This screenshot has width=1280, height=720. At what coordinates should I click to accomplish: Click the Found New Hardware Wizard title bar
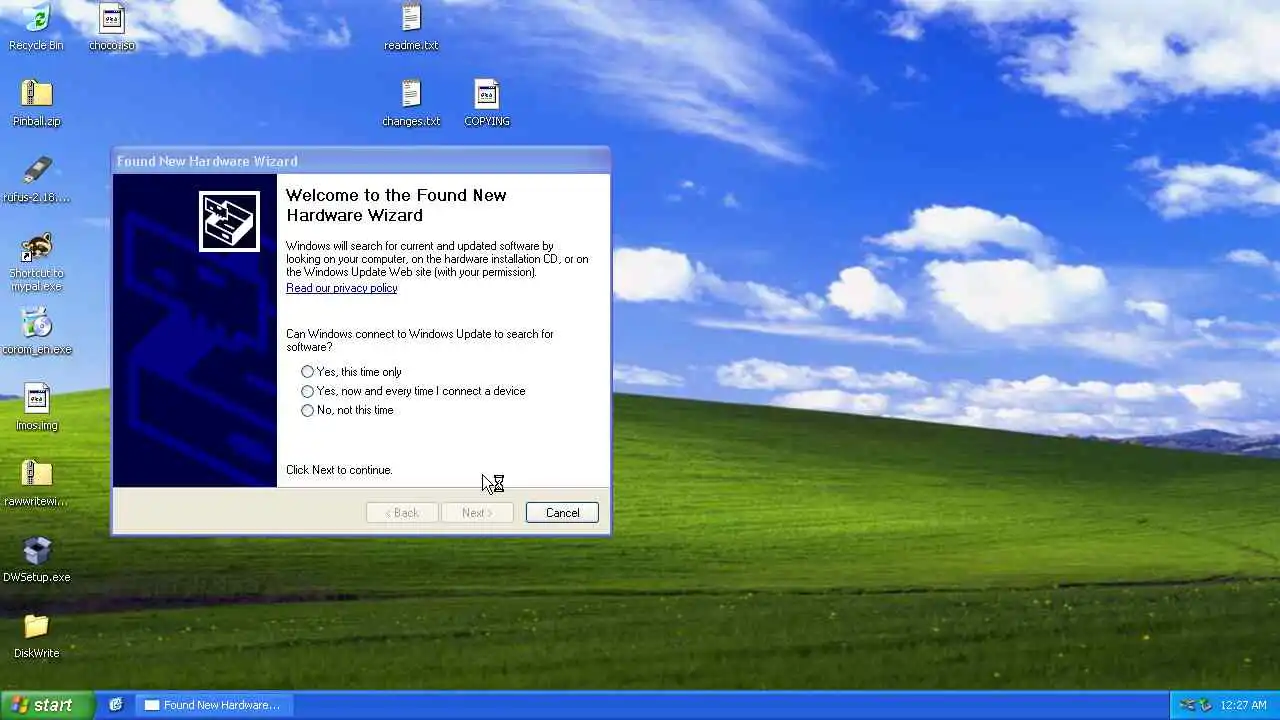tap(361, 161)
